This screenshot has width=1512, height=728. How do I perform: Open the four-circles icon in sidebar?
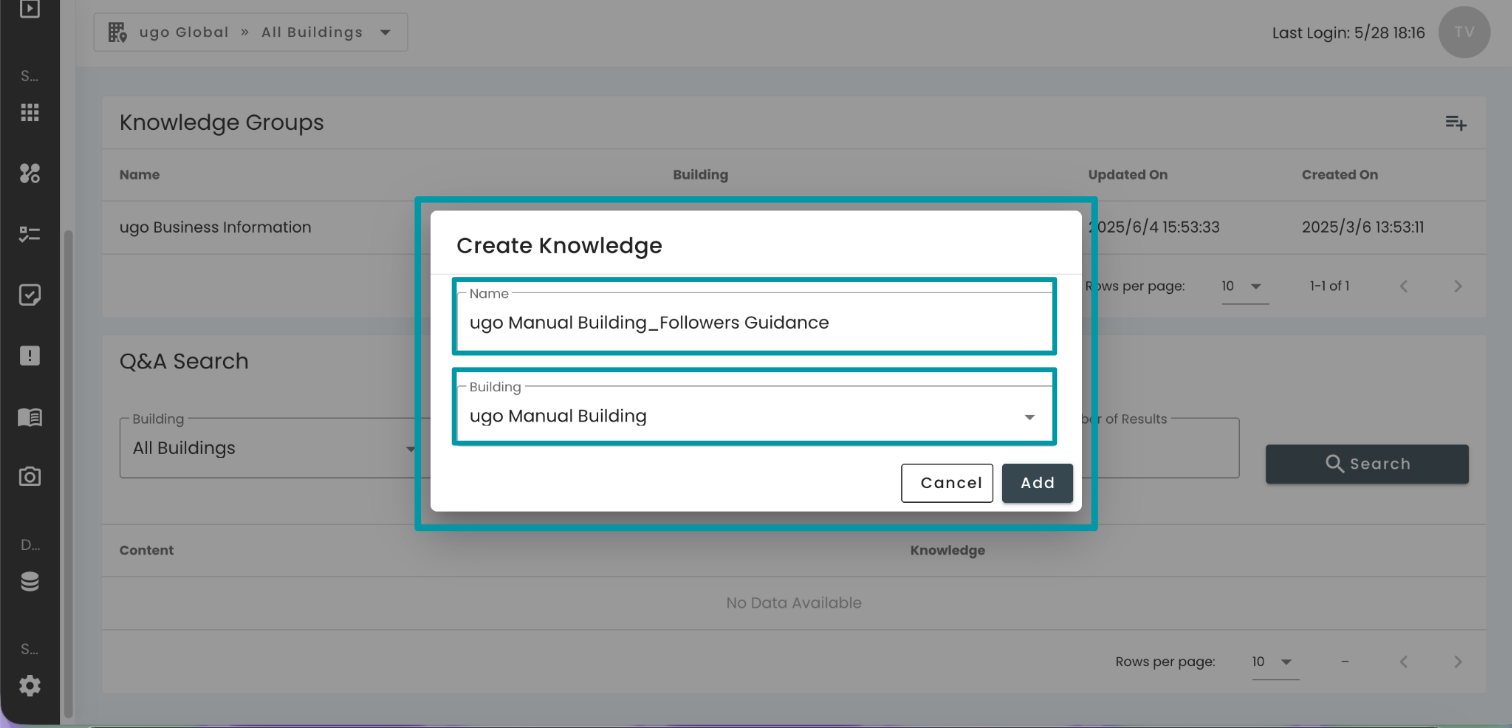[x=30, y=173]
